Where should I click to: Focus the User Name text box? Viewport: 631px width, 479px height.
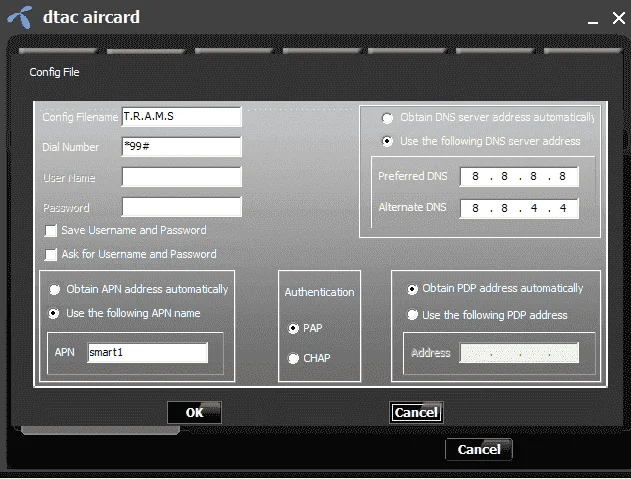181,177
